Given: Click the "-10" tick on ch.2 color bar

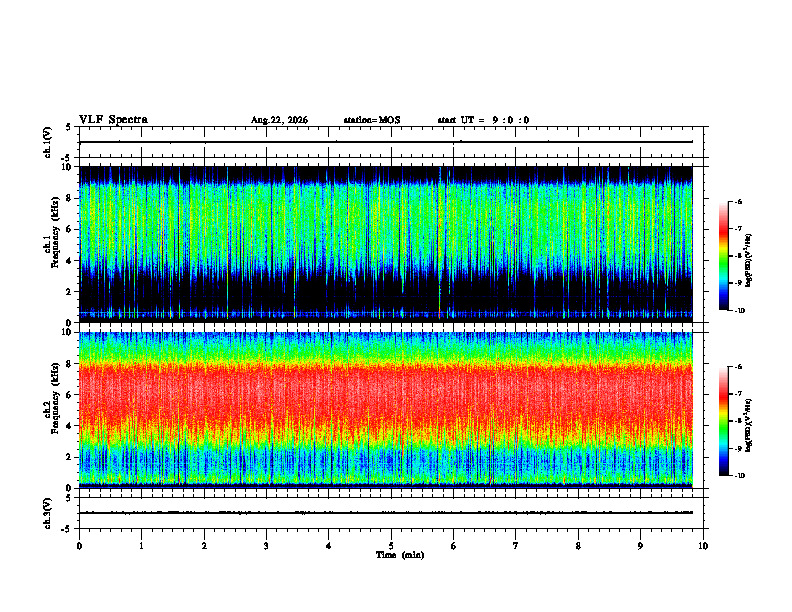Looking at the screenshot, I should point(739,476).
